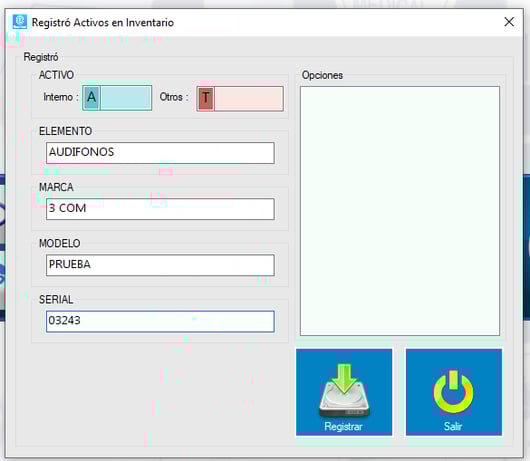530x461 pixels.
Task: Select the ELEMENTO field containing AUDIFONOS
Action: pyautogui.click(x=160, y=153)
